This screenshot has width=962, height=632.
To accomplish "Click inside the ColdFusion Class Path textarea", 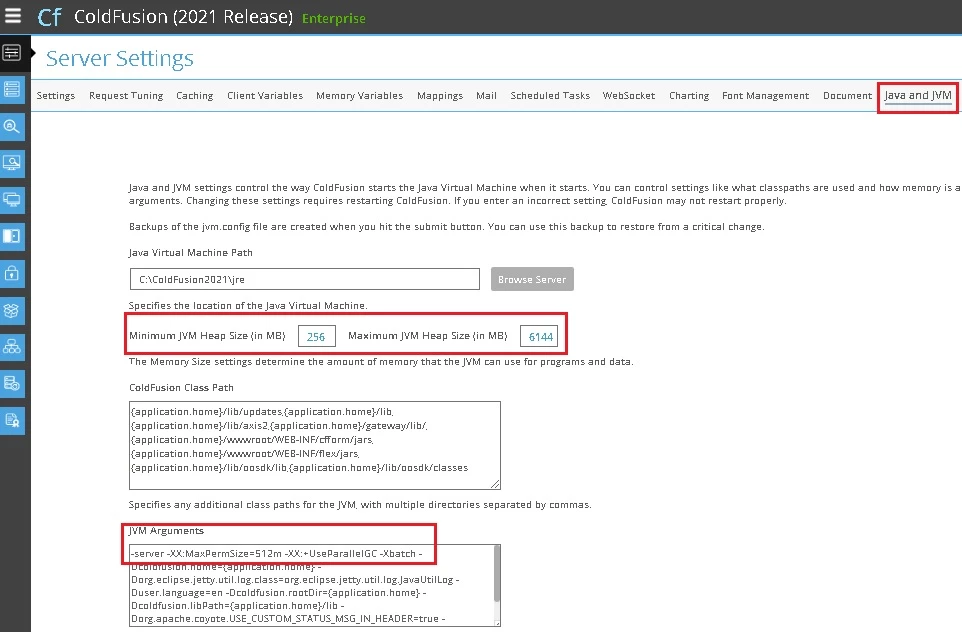I will [315, 445].
